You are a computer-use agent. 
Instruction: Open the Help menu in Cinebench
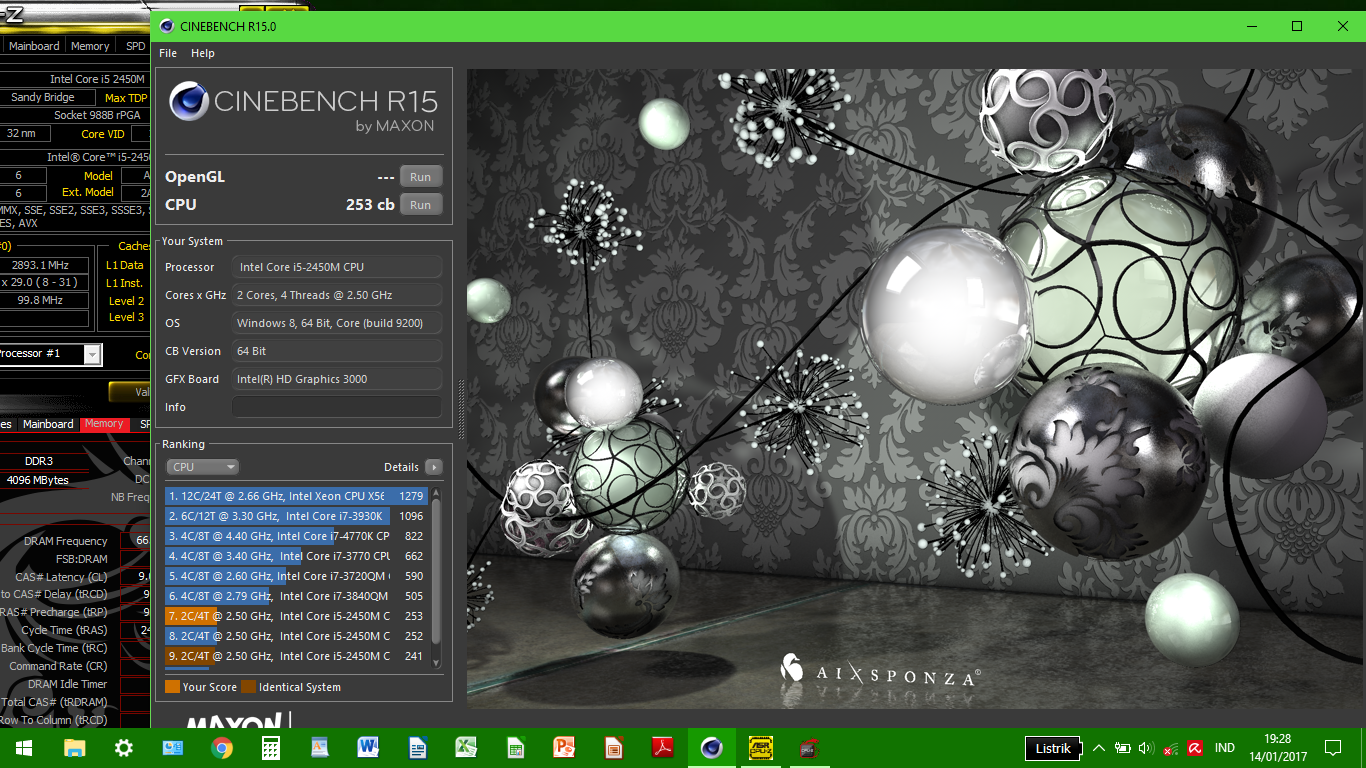pyautogui.click(x=203, y=53)
